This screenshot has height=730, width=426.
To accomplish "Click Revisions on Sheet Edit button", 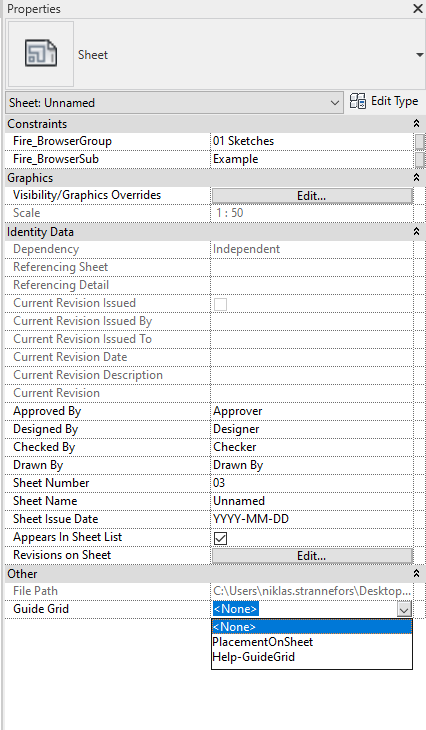I will [x=312, y=555].
